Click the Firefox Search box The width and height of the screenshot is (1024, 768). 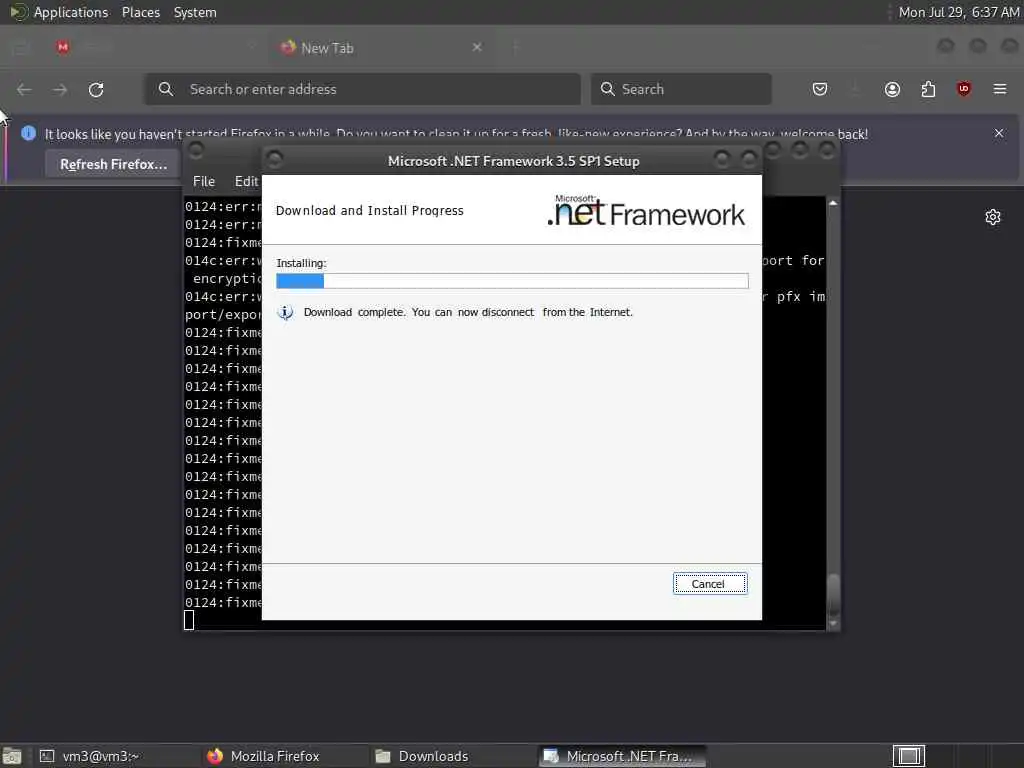point(681,89)
